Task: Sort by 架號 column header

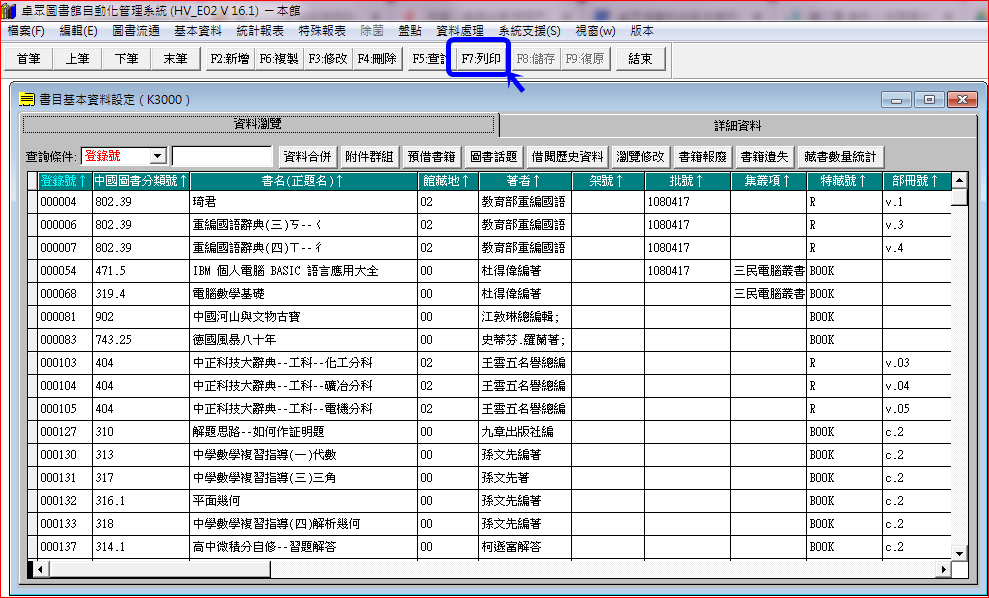Action: (608, 181)
